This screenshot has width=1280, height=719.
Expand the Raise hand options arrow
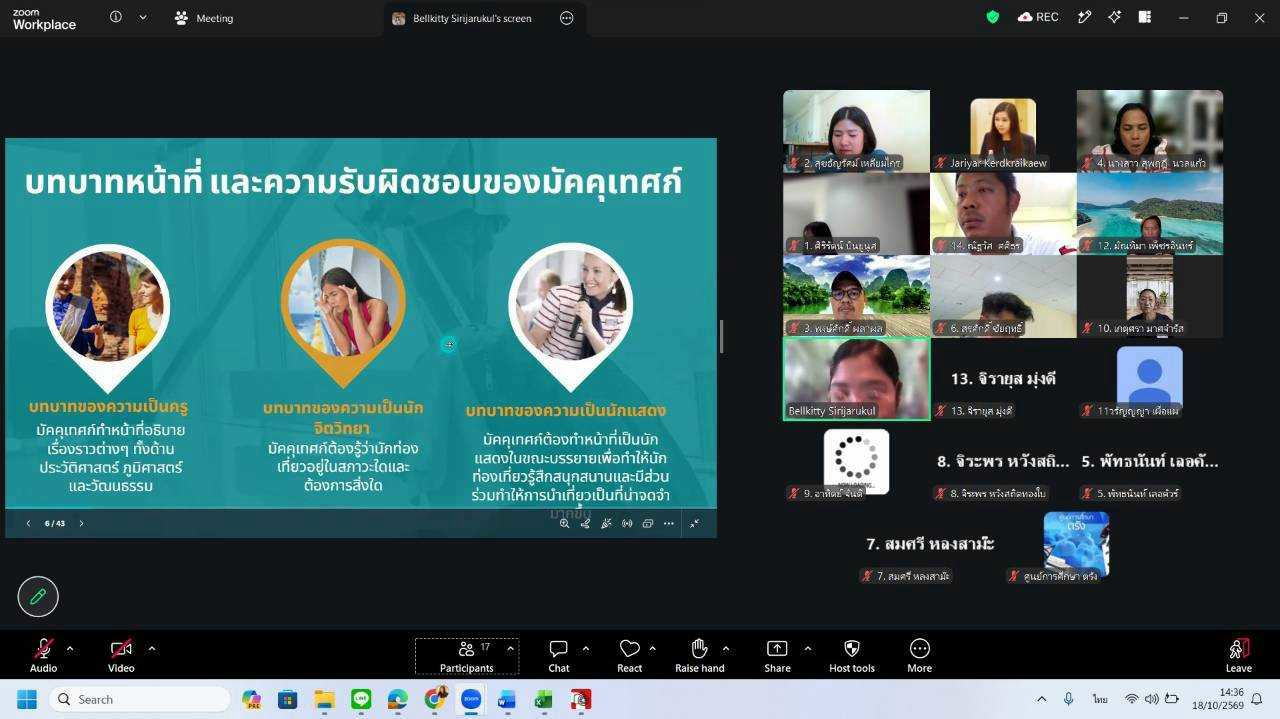(x=726, y=648)
